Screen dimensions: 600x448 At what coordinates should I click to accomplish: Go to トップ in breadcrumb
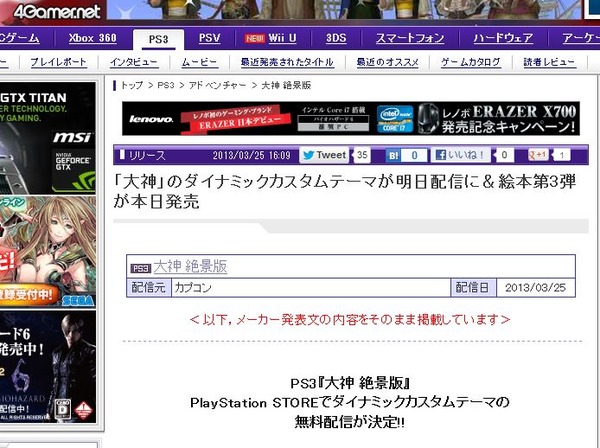(x=132, y=85)
